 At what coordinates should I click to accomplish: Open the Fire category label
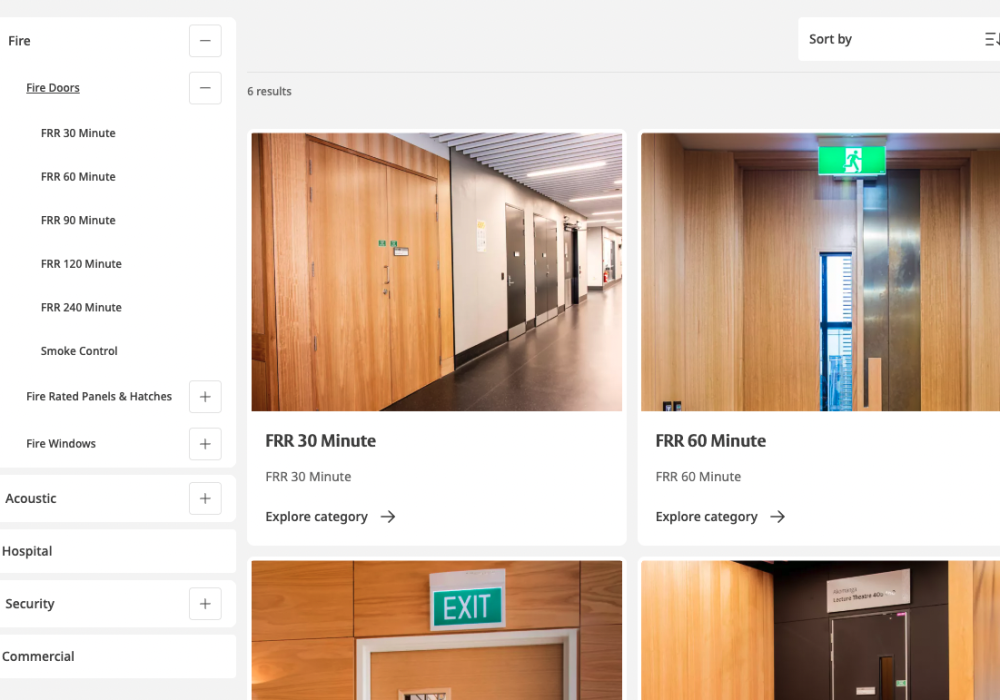19,41
